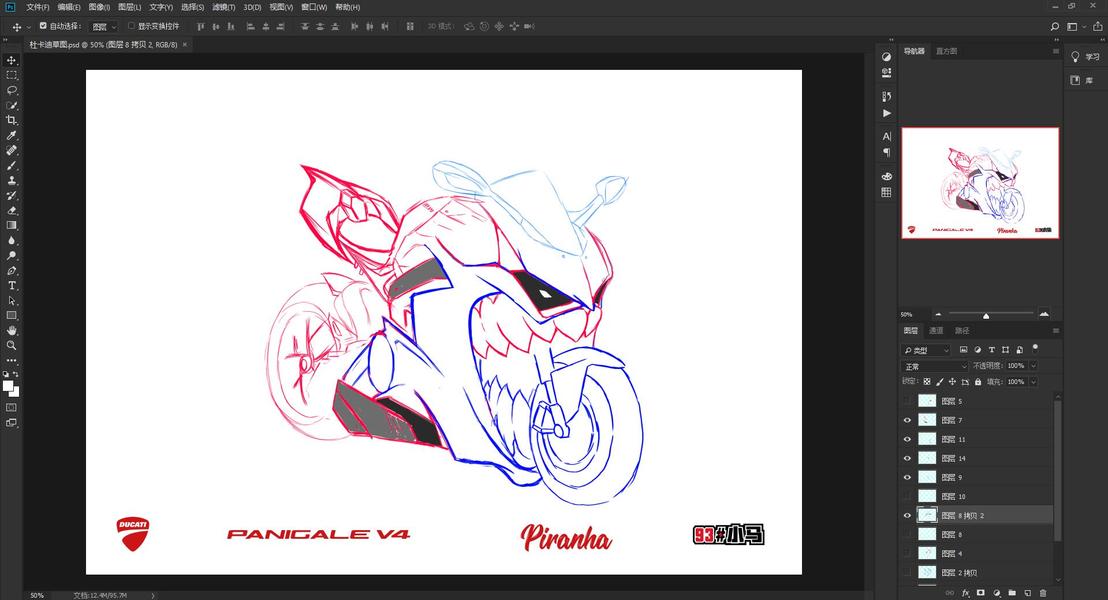
Task: Add a layer mask from bottom bar
Action: [x=981, y=593]
